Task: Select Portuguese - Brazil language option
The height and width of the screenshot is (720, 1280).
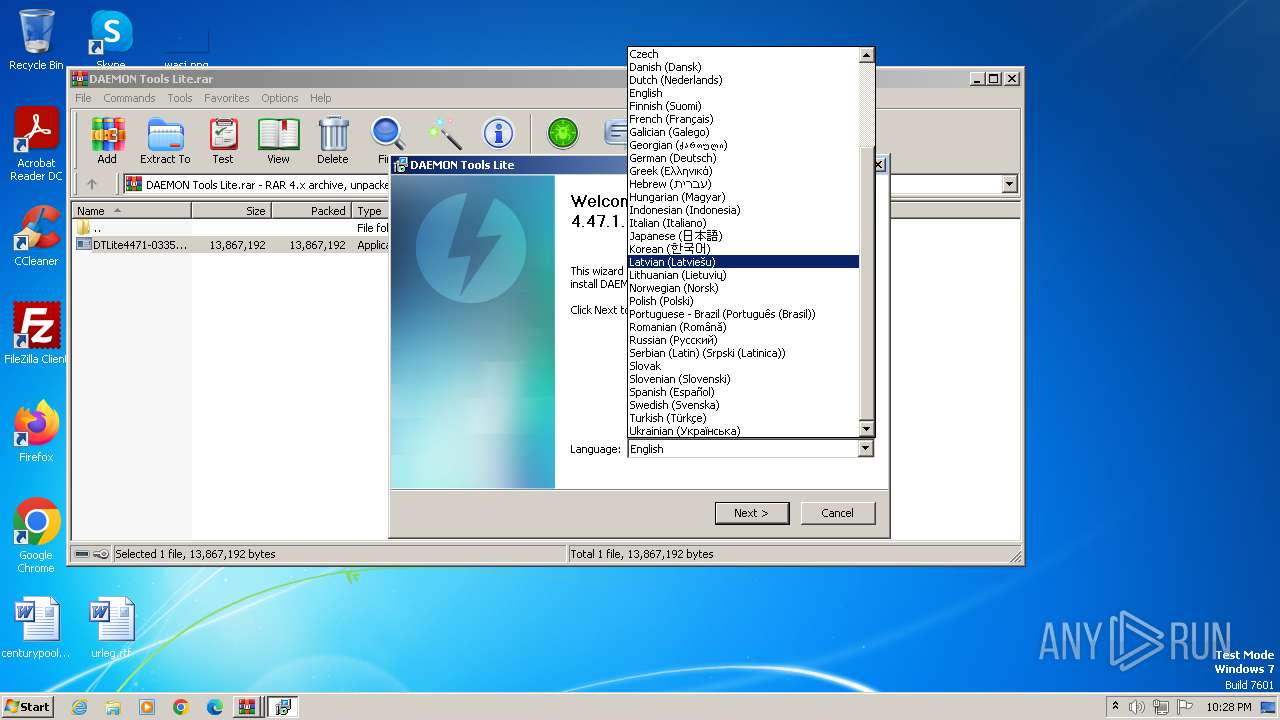Action: 743,314
